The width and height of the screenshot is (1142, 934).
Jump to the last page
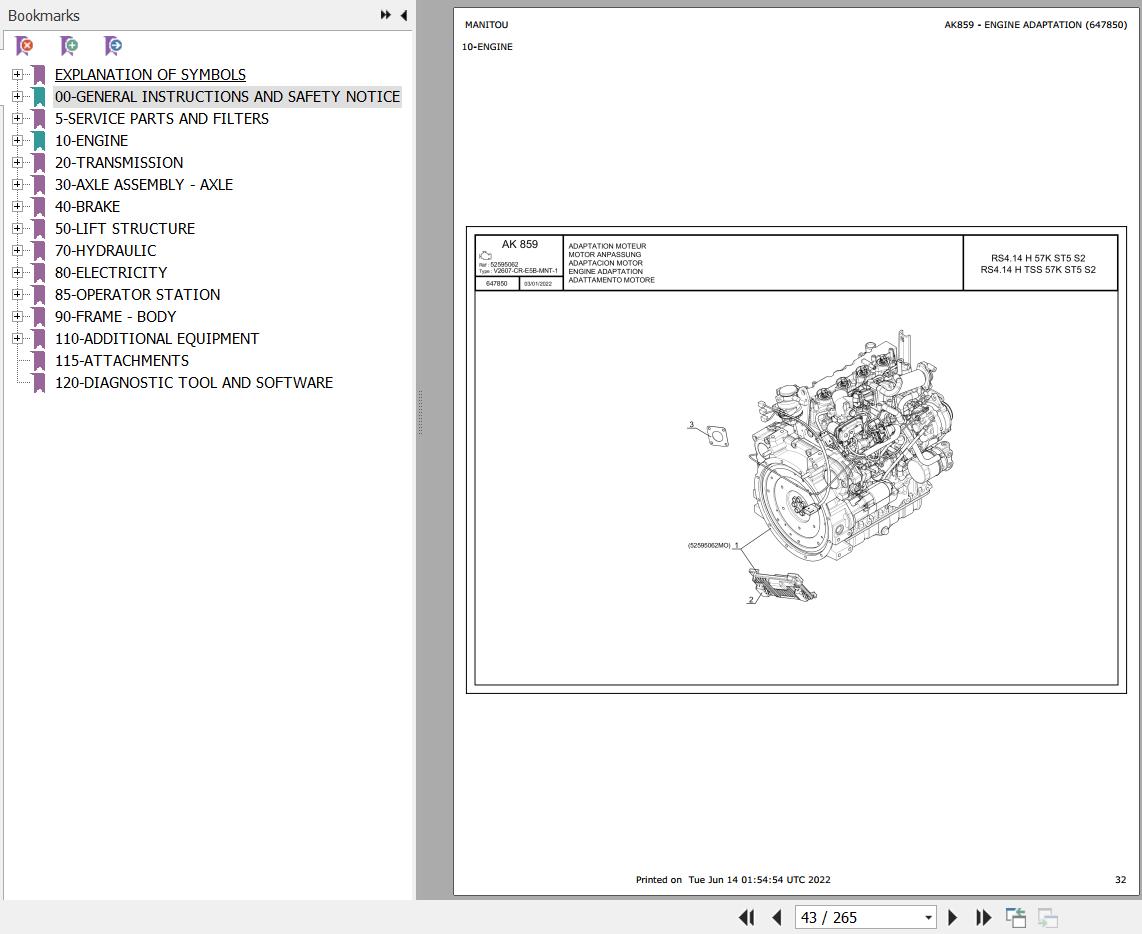(983, 917)
